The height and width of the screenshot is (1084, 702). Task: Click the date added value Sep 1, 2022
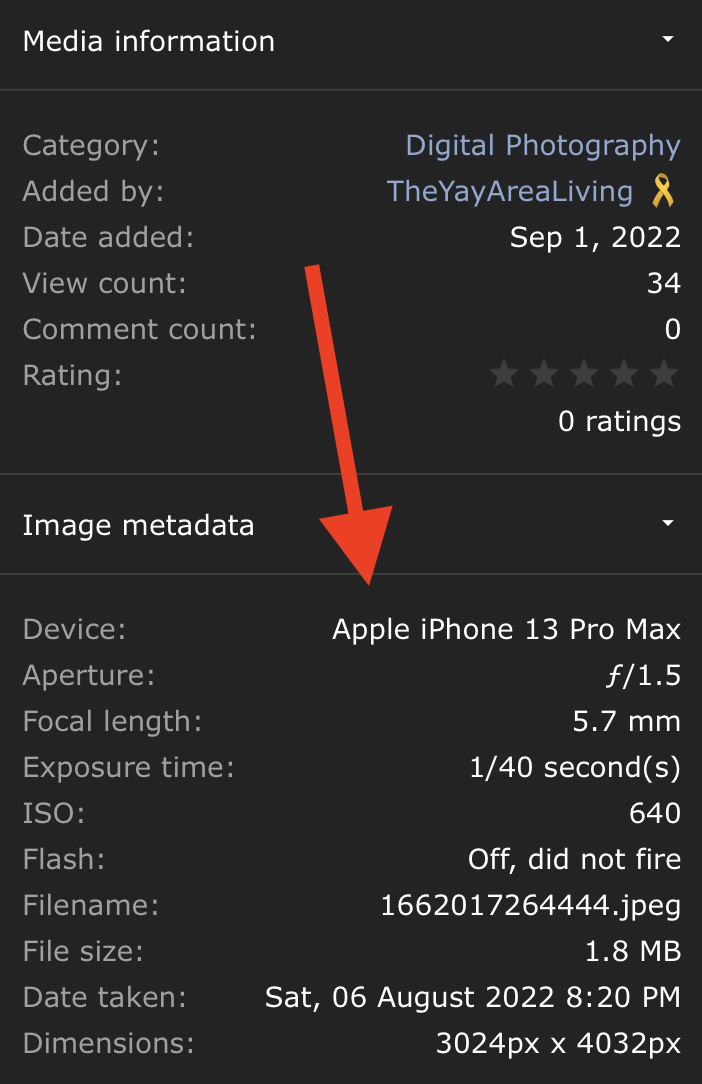[595, 237]
